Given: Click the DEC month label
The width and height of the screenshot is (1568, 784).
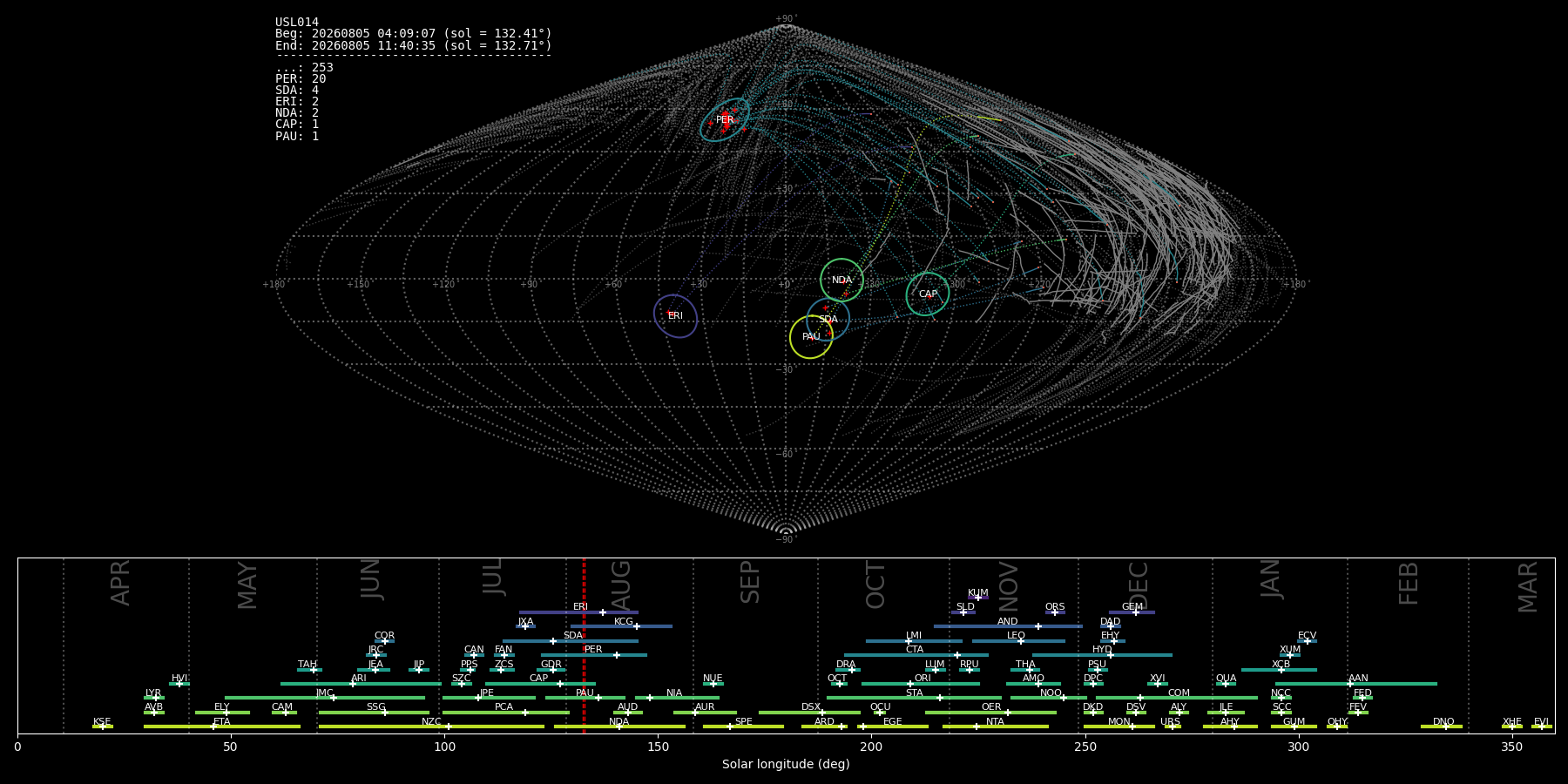Looking at the screenshot, I should pos(1139,585).
